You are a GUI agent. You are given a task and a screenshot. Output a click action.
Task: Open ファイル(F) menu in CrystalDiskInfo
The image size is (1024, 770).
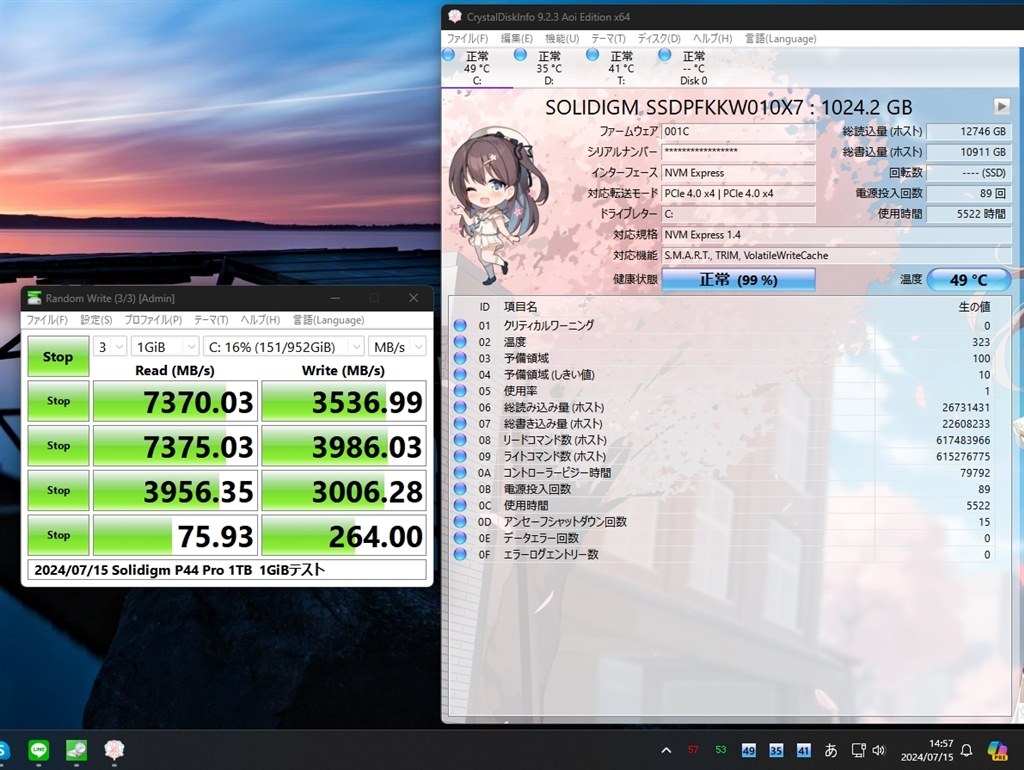point(467,39)
